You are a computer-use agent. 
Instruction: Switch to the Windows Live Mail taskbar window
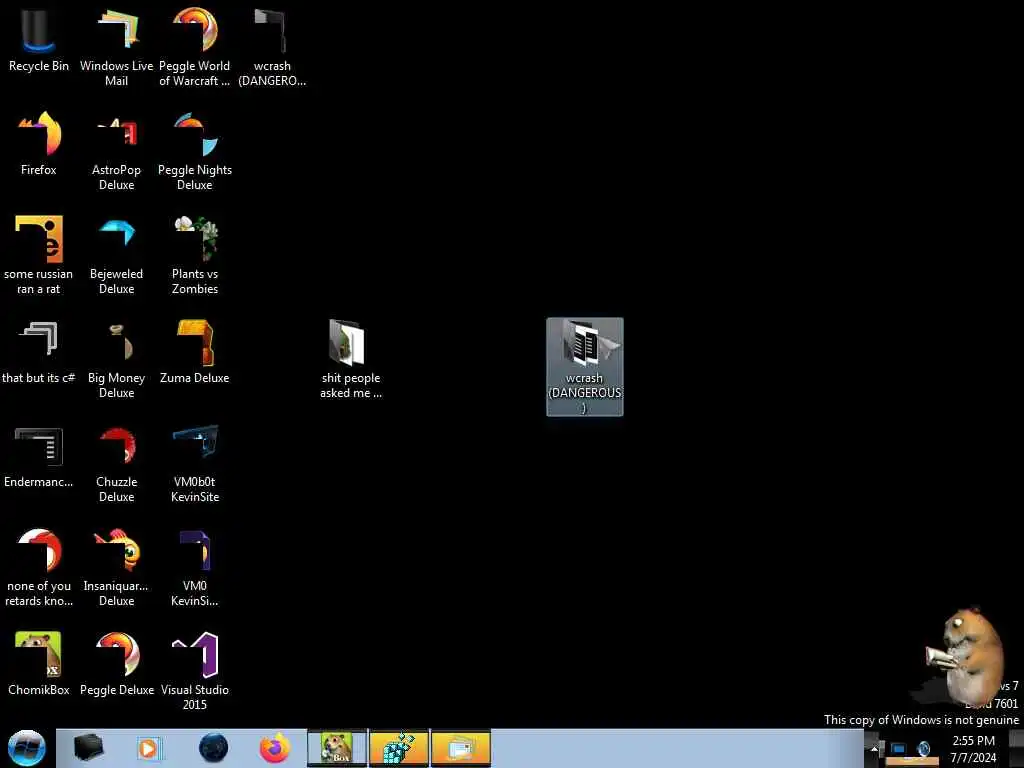[460, 748]
